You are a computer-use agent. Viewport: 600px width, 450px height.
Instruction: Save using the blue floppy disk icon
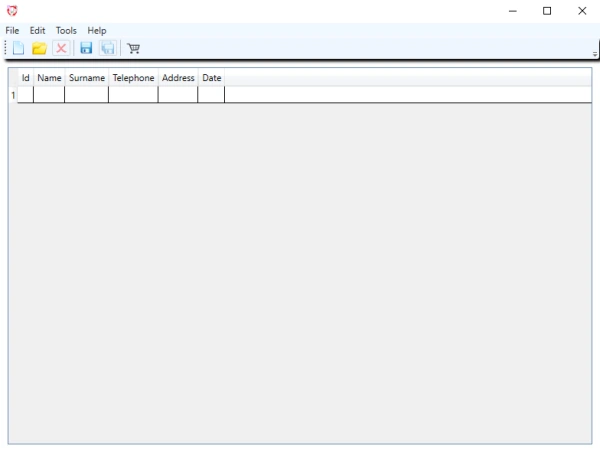click(x=86, y=48)
